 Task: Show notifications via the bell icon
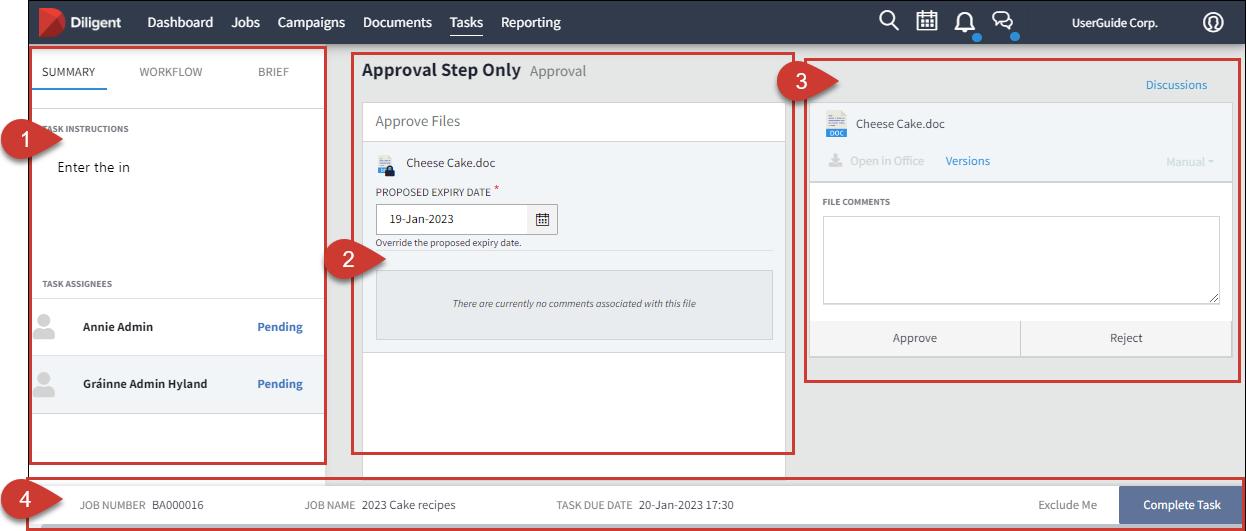click(x=964, y=22)
